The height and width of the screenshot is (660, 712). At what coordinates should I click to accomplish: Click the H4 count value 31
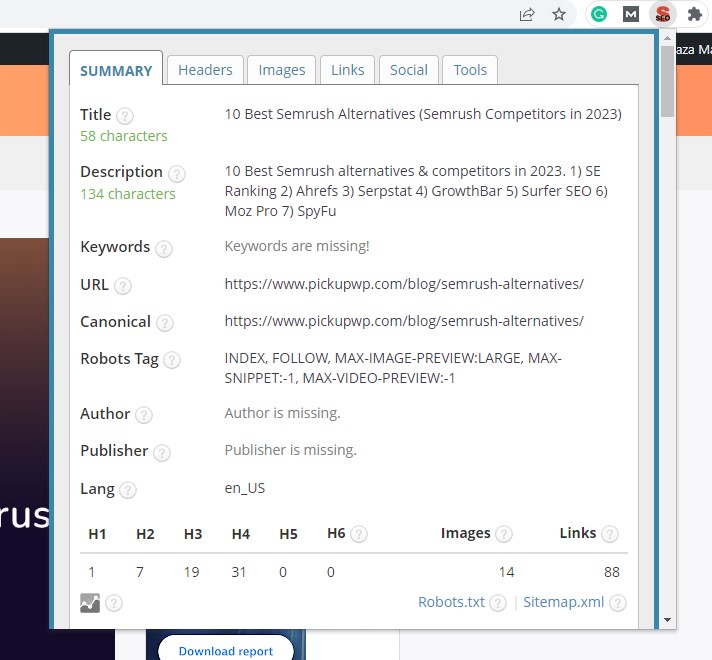(x=239, y=572)
